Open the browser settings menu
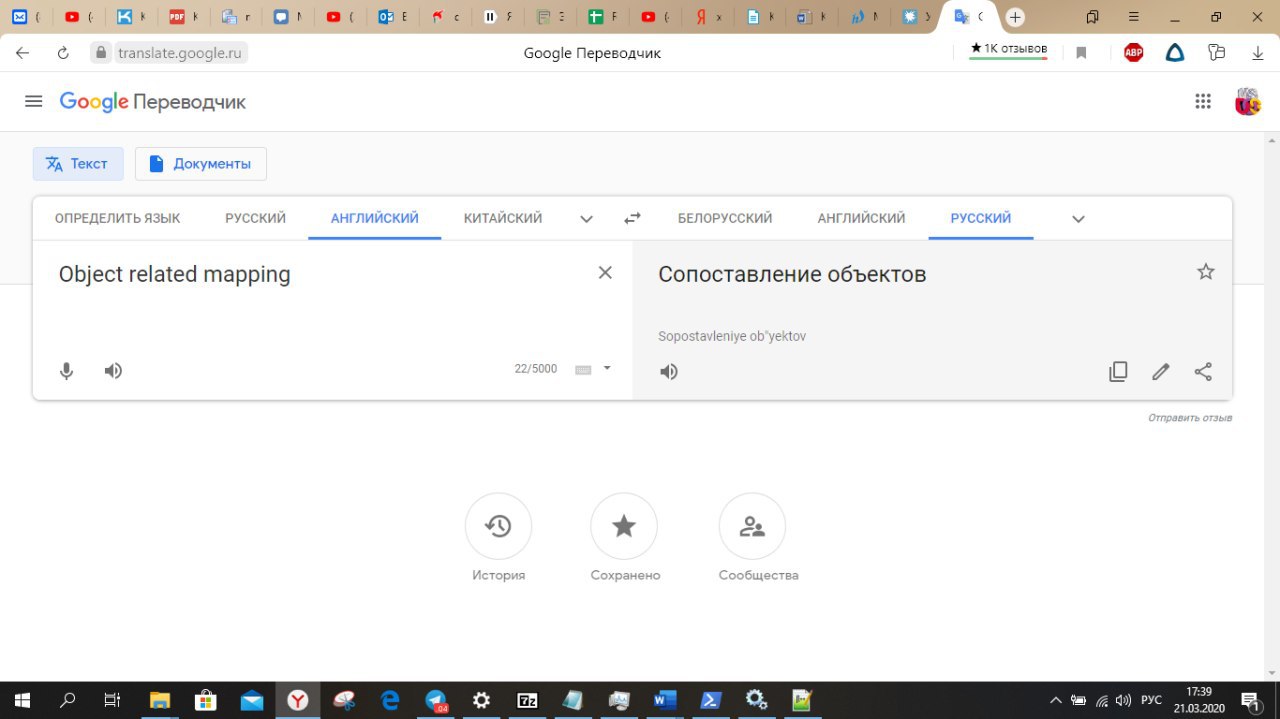 (1133, 17)
